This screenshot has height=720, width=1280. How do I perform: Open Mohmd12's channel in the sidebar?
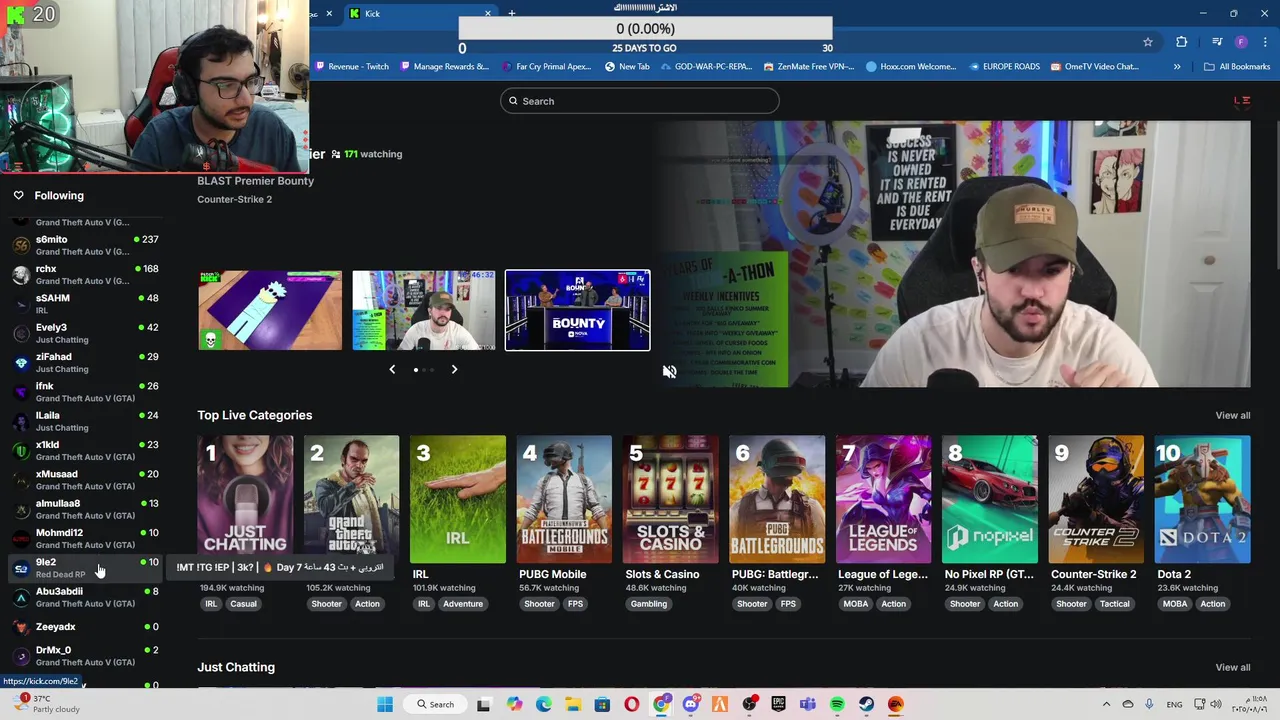(x=85, y=538)
